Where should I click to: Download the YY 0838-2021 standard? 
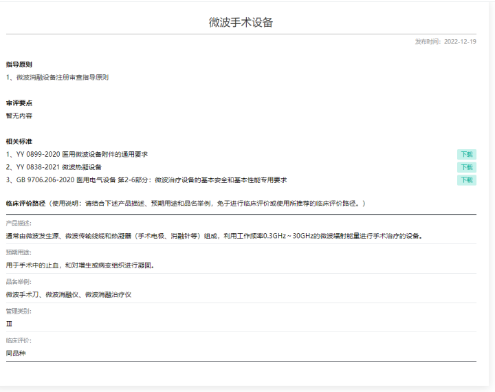466,167
